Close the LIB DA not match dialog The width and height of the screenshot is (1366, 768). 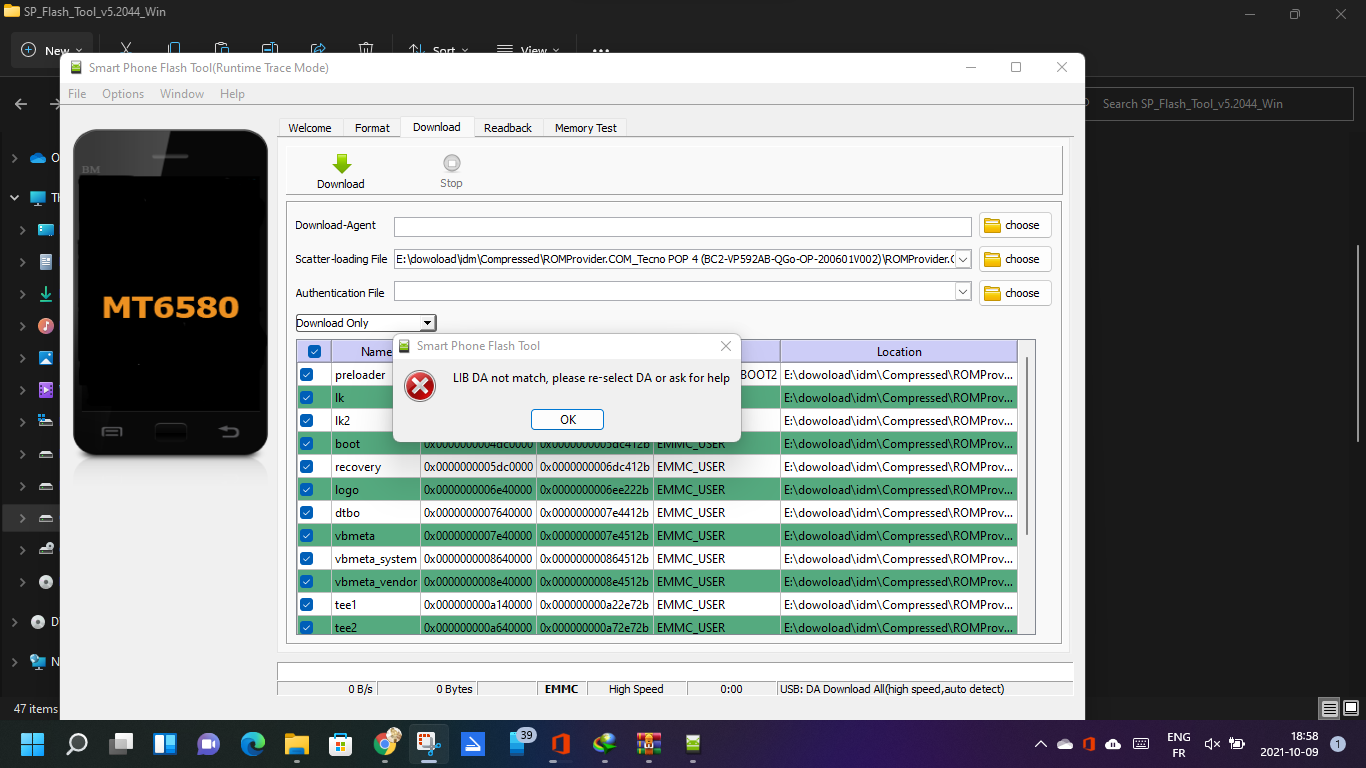pyautogui.click(x=726, y=346)
